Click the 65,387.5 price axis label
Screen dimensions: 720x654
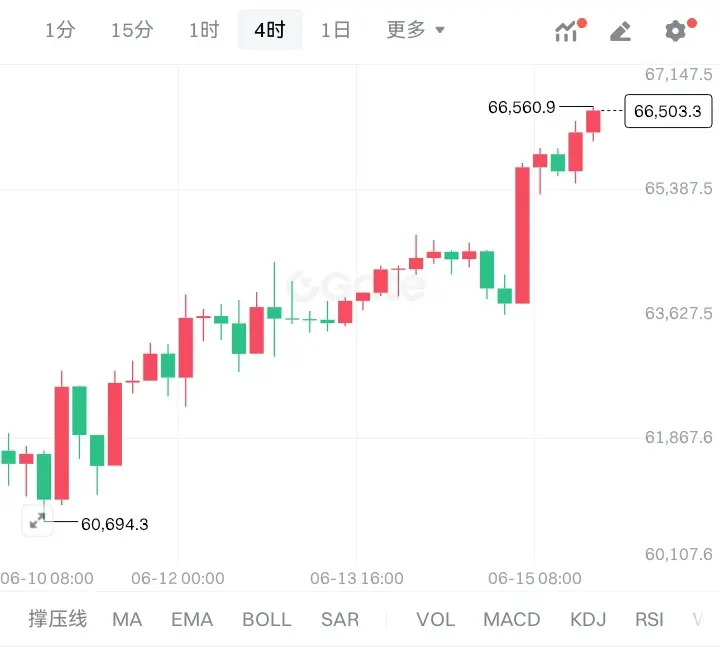click(x=679, y=188)
